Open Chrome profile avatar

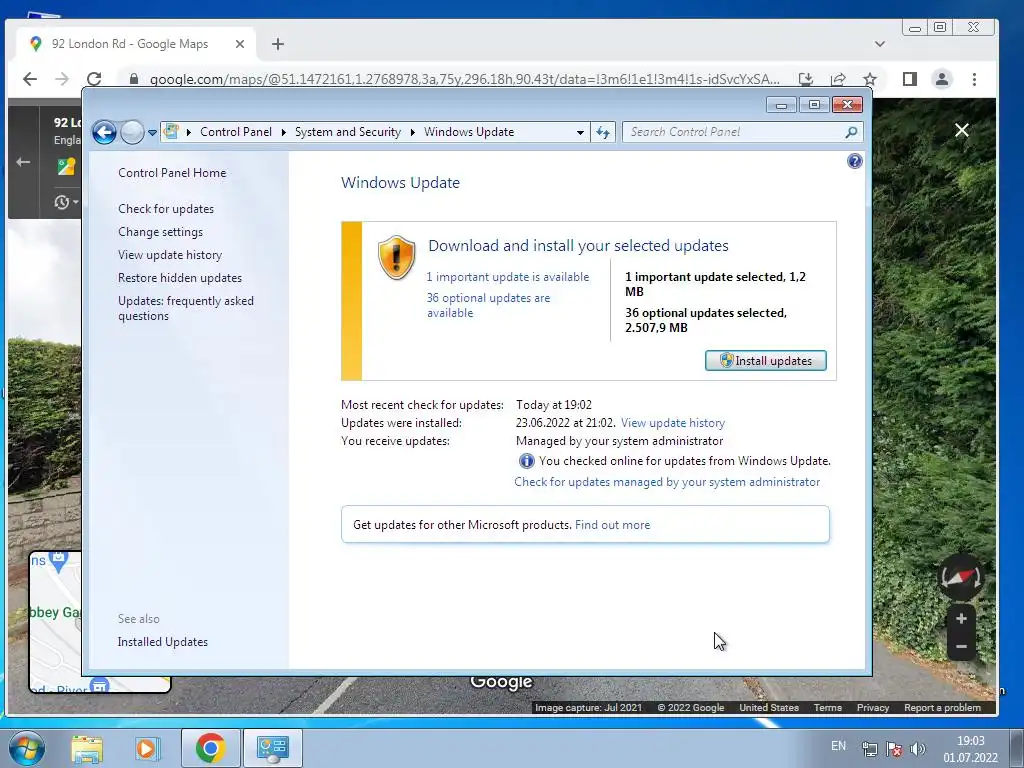[x=942, y=79]
